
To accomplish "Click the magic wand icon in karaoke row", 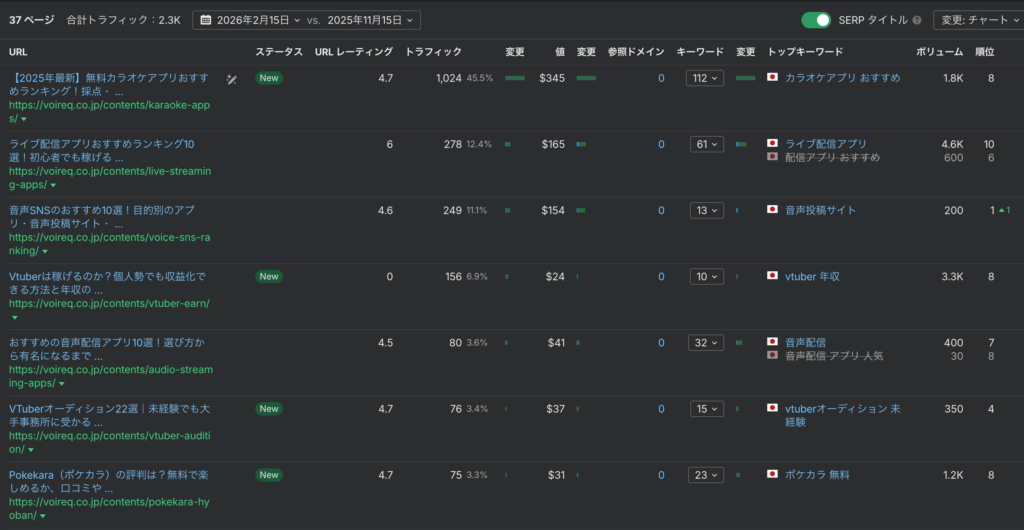I will pyautogui.click(x=231, y=78).
